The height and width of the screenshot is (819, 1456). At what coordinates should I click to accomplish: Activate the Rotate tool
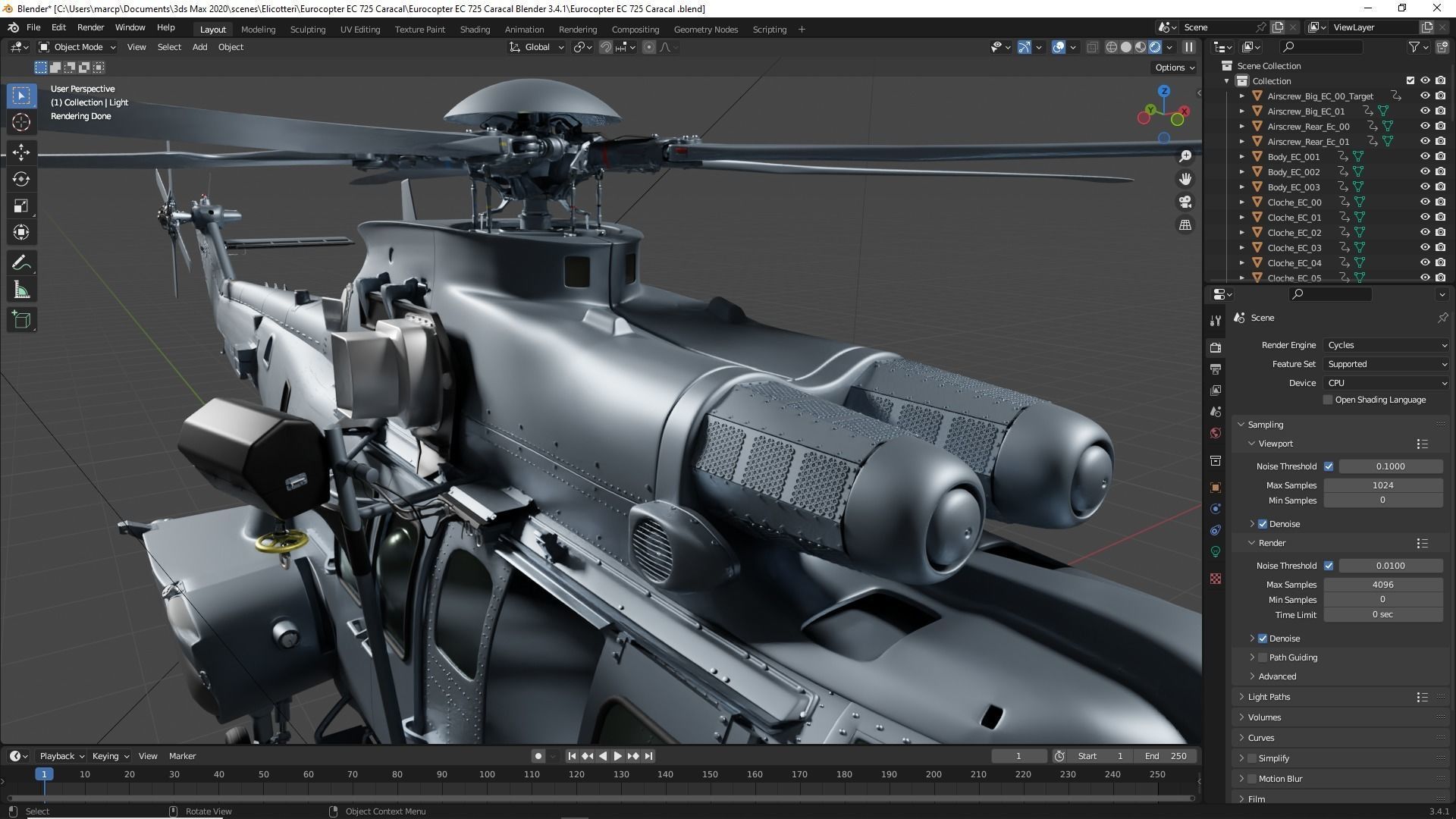pos(21,179)
